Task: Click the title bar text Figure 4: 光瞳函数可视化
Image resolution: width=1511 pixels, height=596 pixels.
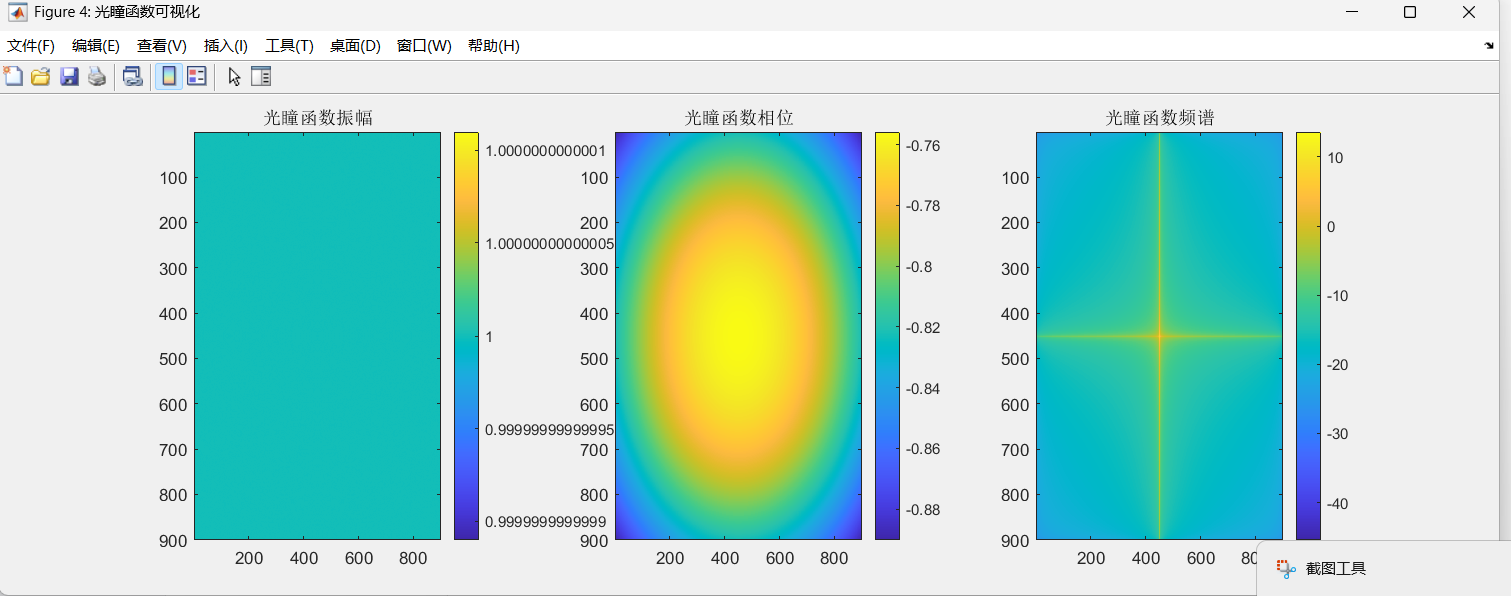Action: click(x=116, y=12)
